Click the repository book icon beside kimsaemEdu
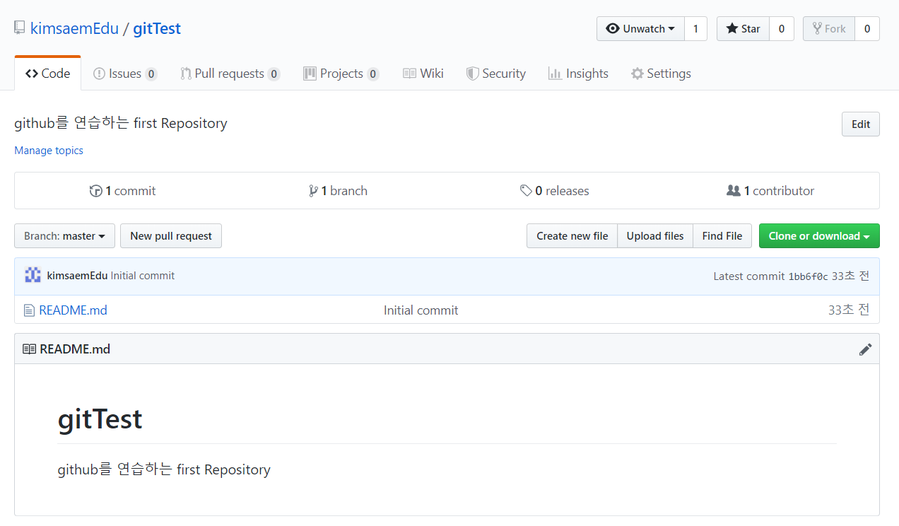Image resolution: width=899 pixels, height=526 pixels. 19,28
